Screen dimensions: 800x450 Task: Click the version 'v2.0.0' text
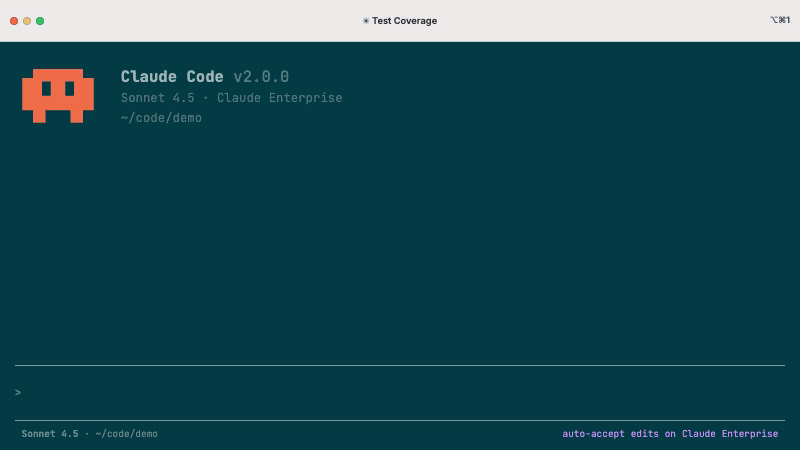click(x=261, y=77)
